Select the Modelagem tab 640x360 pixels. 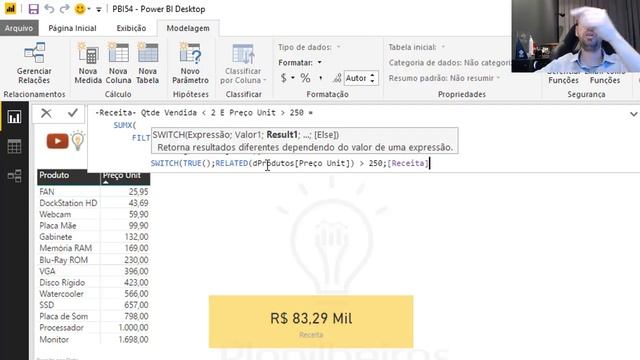tap(188, 28)
